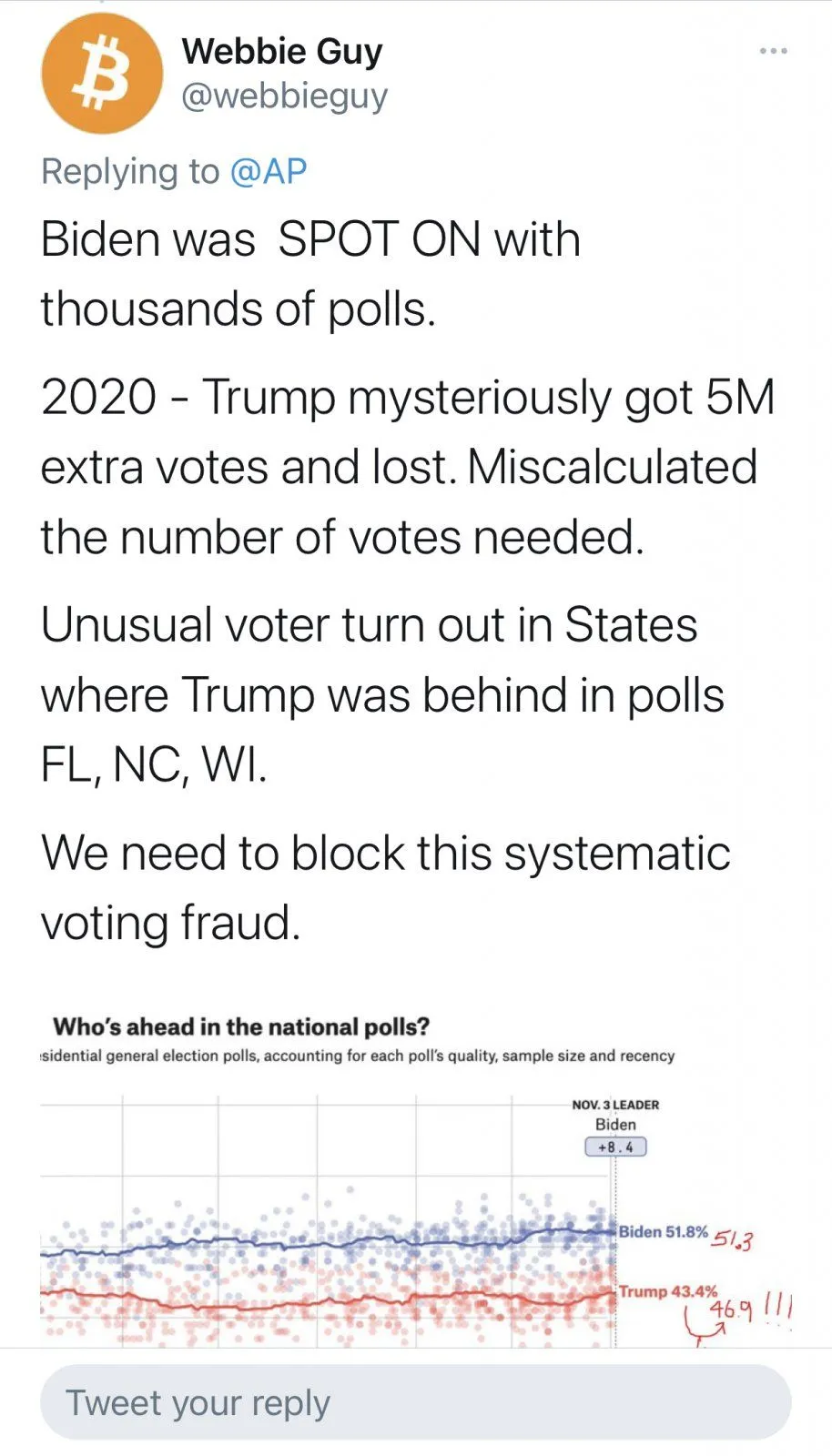Click the NOV. 3 LEADER label

(x=615, y=1105)
